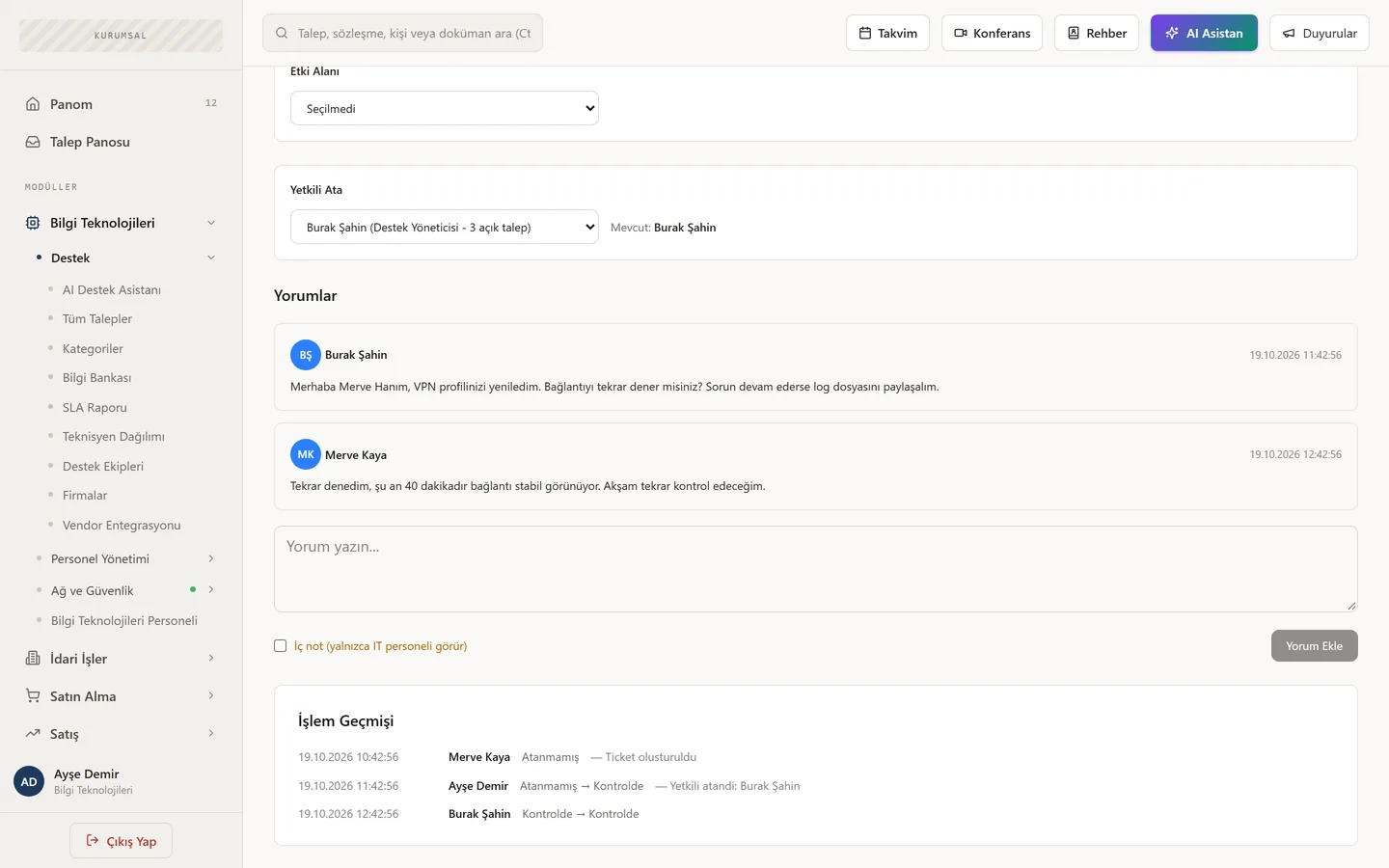Image resolution: width=1389 pixels, height=868 pixels.
Task: Click the Çıkış Yap button
Action: pos(121,841)
